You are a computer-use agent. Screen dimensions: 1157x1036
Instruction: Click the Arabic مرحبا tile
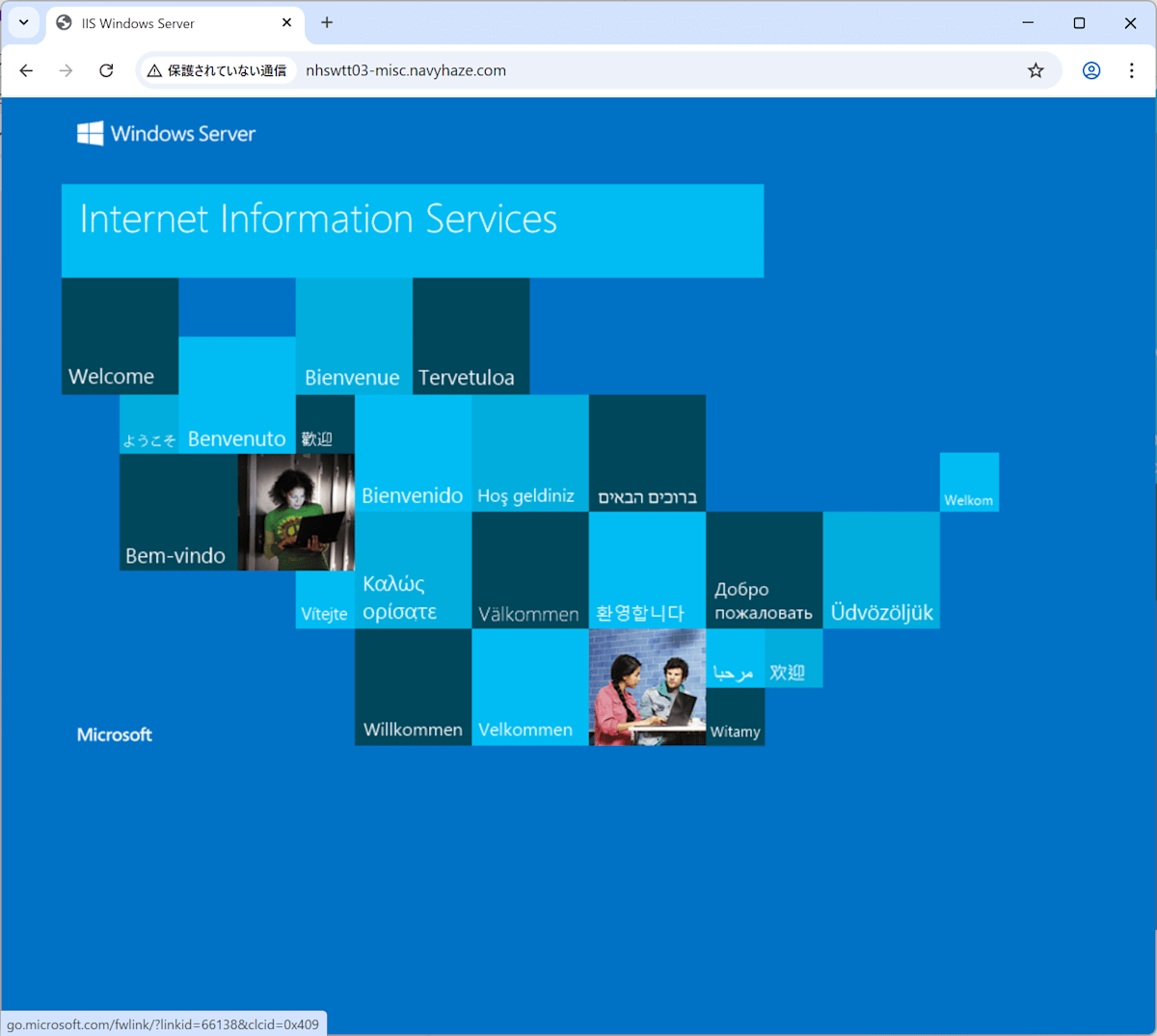tap(735, 658)
